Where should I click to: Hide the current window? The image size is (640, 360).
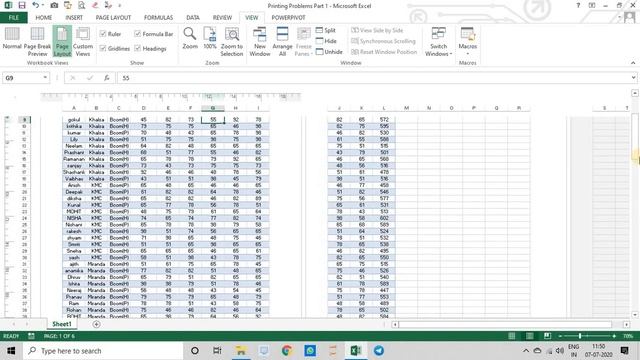[x=326, y=41]
